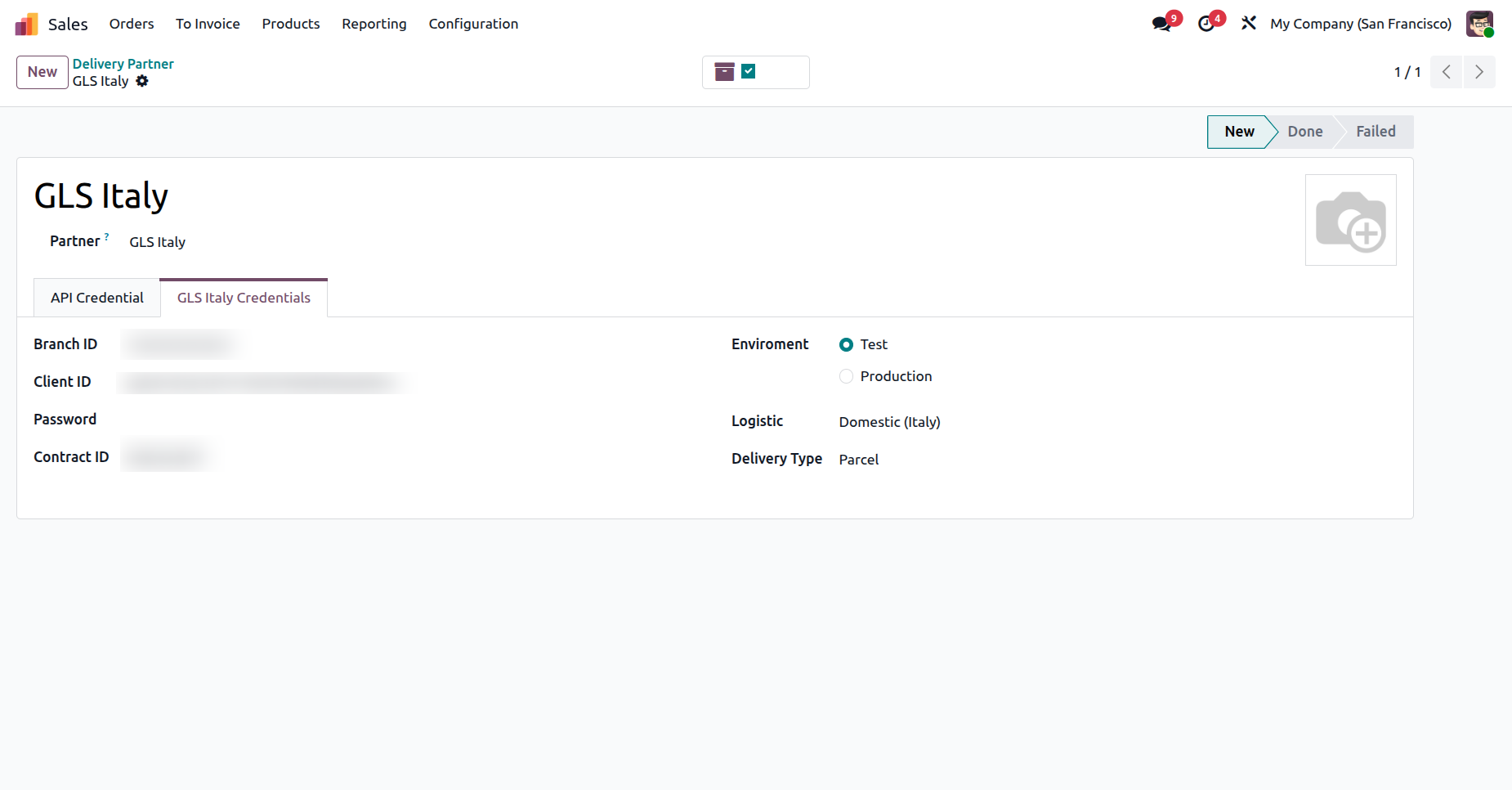This screenshot has width=1512, height=790.
Task: Open the activities clock icon
Action: pos(1206,24)
